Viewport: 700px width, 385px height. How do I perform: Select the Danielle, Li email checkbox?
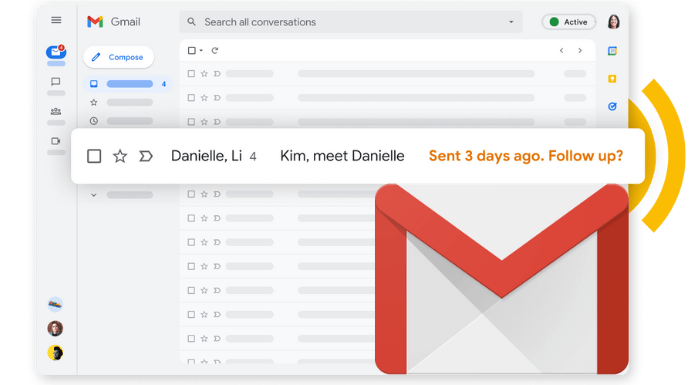94,156
